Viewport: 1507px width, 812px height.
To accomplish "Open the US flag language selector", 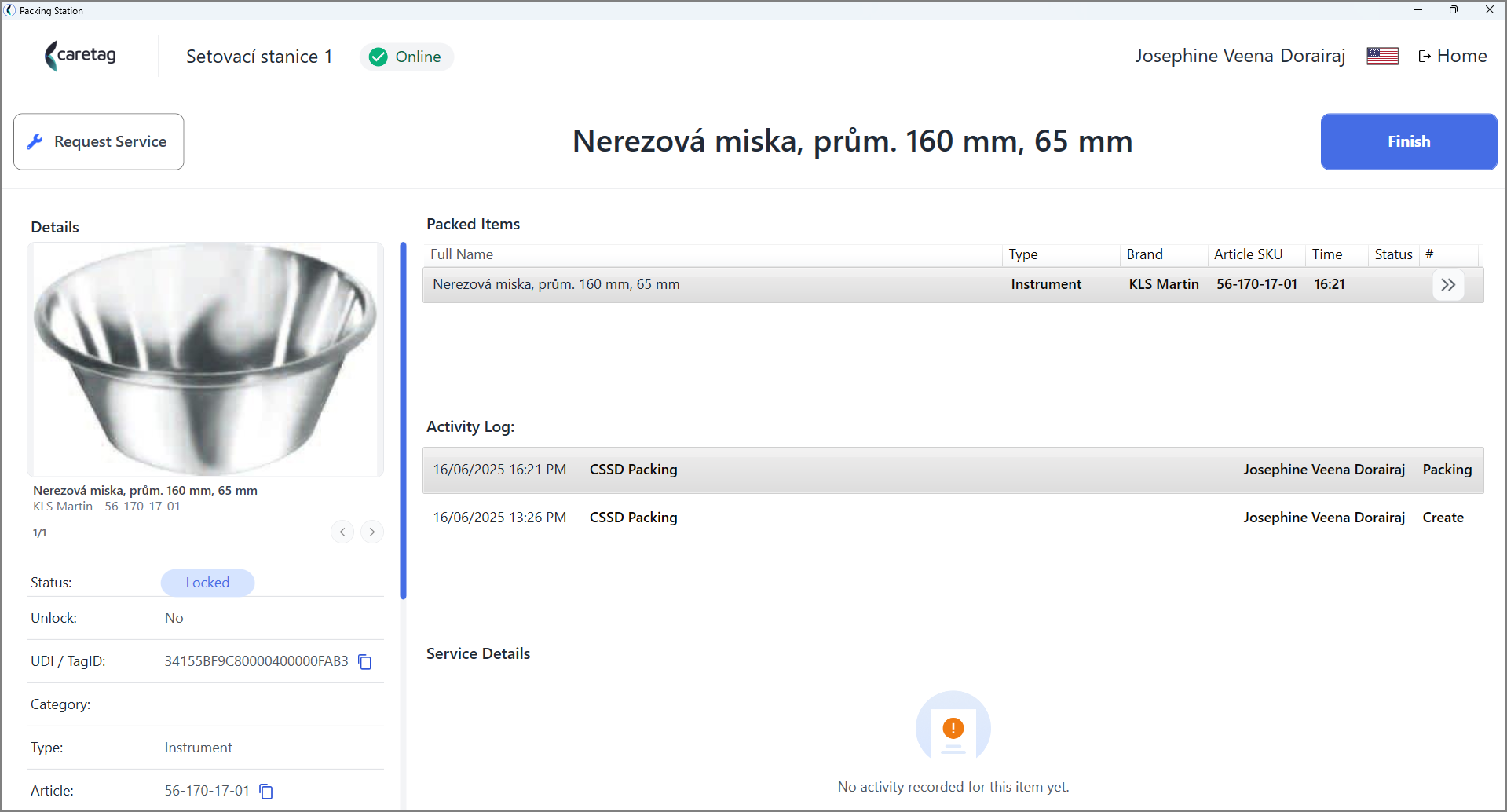I will coord(1382,57).
